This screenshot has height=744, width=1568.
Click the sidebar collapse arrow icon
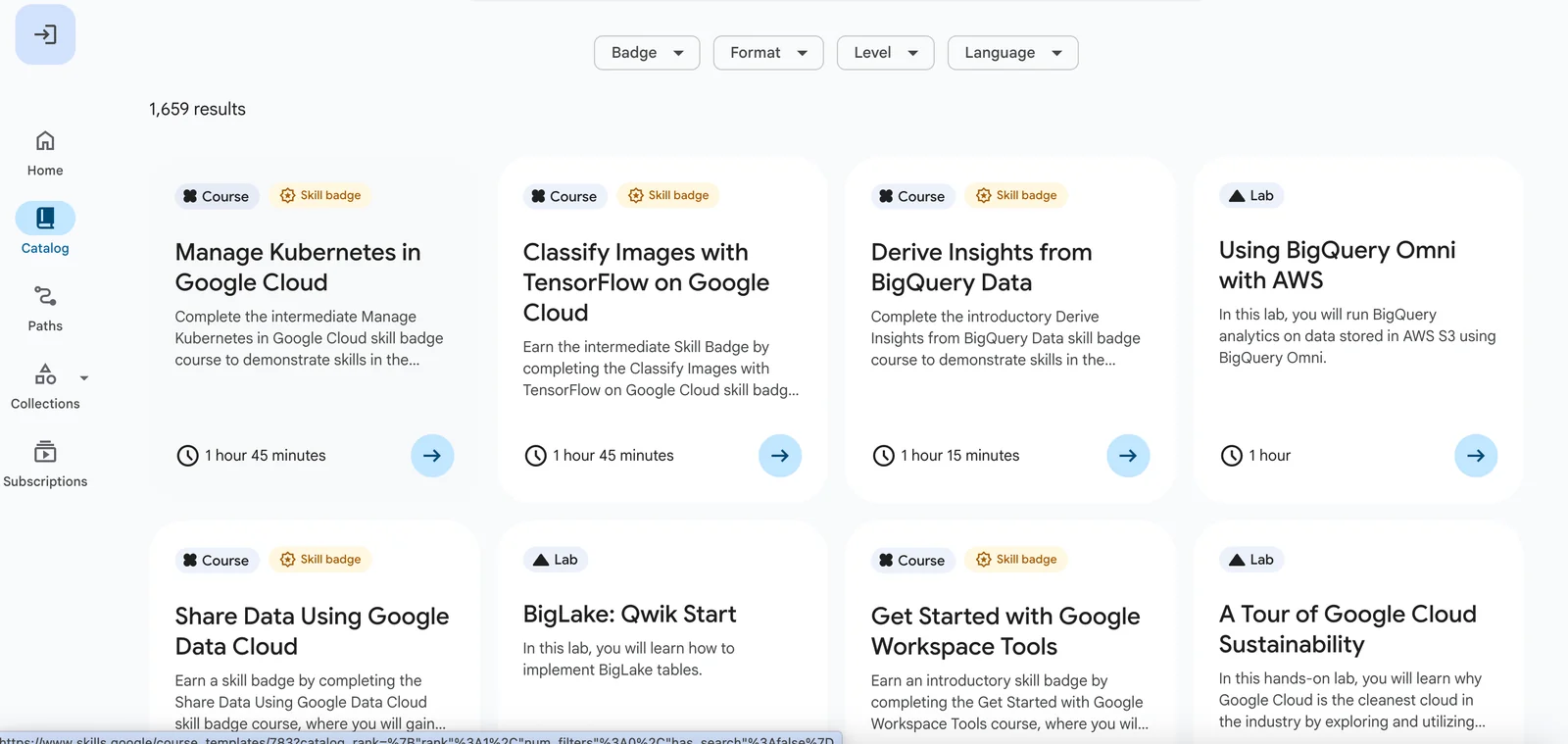45,35
